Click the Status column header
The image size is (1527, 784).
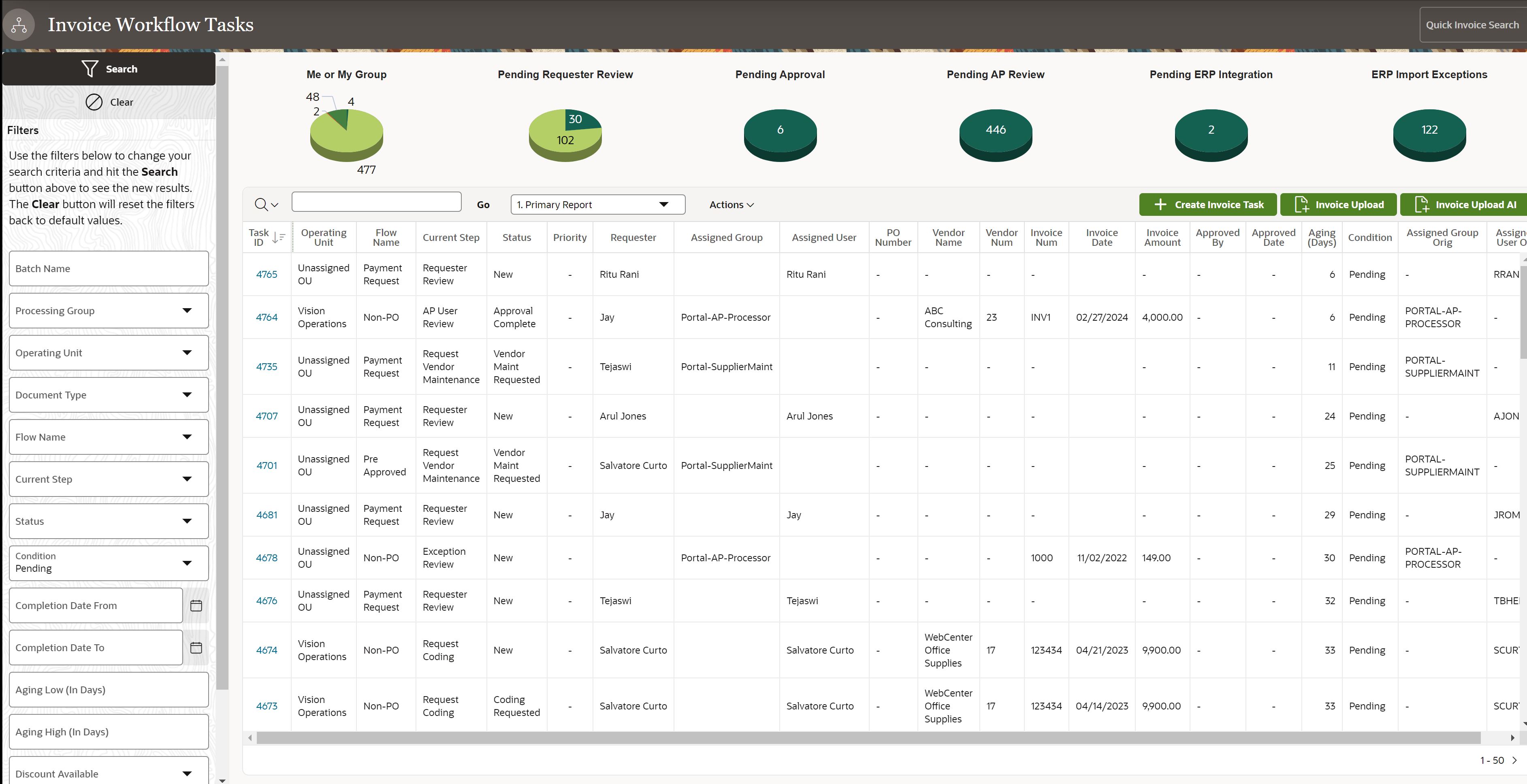(516, 238)
